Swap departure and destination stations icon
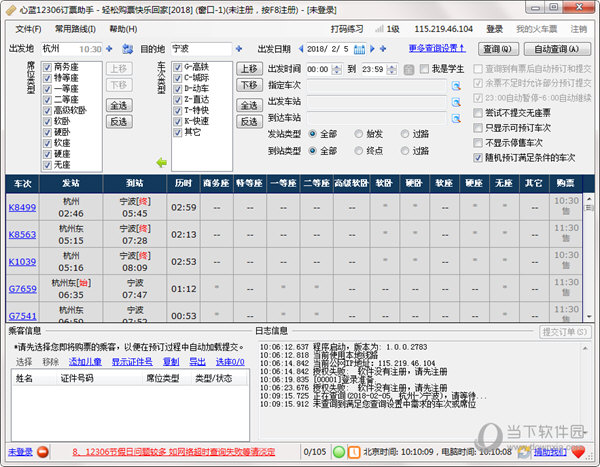 [127, 49]
